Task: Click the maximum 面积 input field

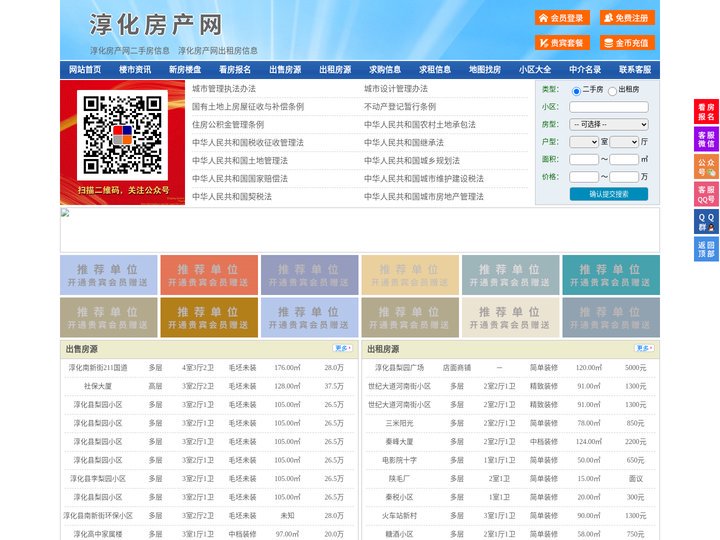Action: 624,159
